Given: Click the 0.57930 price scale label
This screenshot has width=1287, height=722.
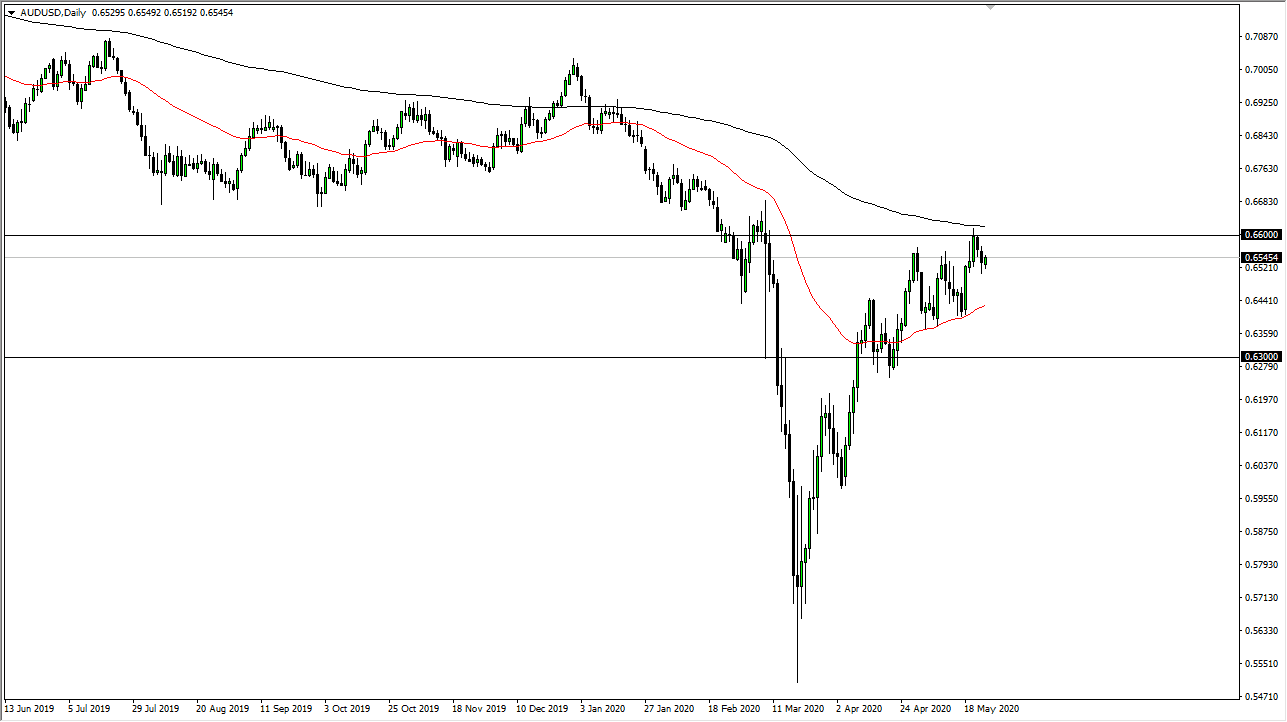Looking at the screenshot, I should [1261, 565].
